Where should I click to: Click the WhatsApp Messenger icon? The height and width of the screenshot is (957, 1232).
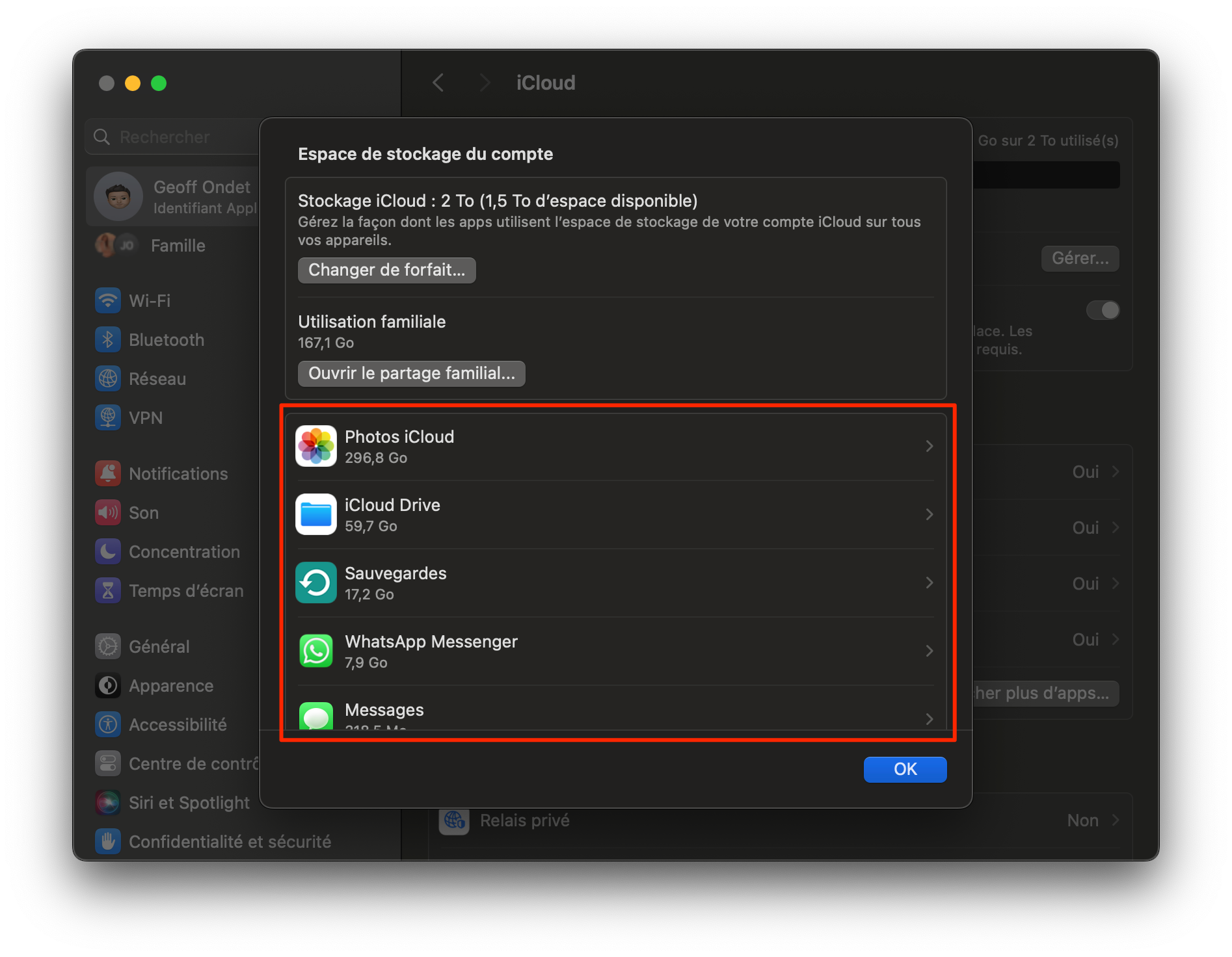tap(315, 651)
